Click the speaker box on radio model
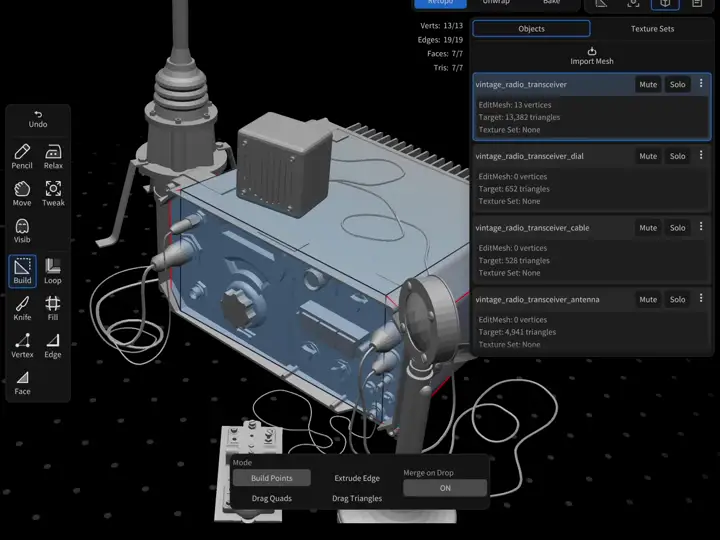The width and height of the screenshot is (720, 540). coord(283,164)
